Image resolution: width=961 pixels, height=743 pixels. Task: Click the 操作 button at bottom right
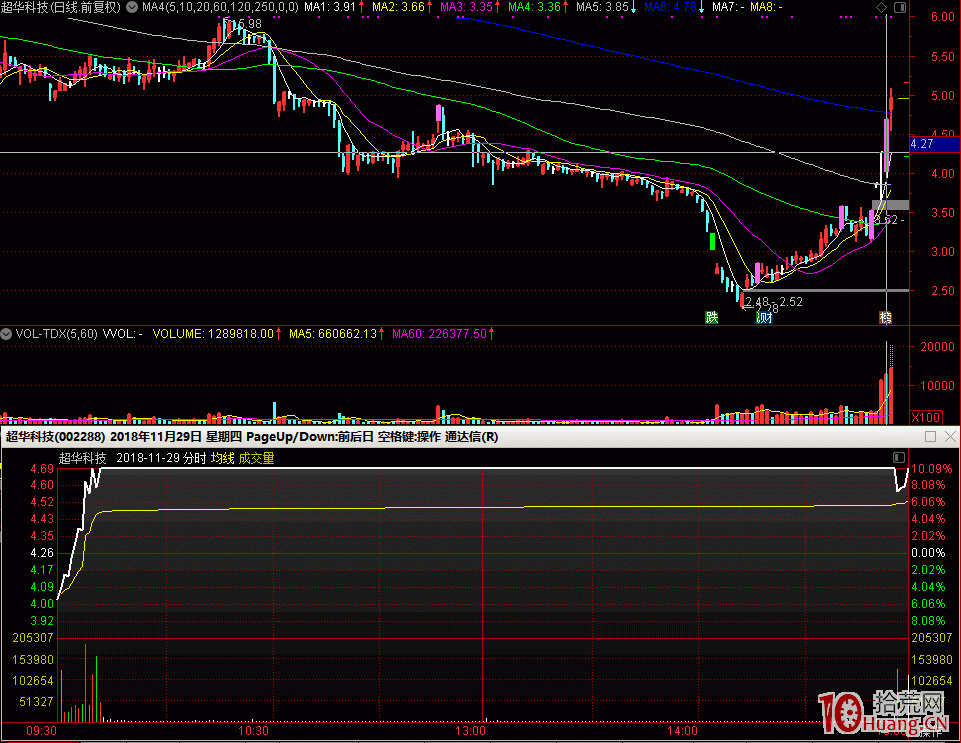pos(930,733)
